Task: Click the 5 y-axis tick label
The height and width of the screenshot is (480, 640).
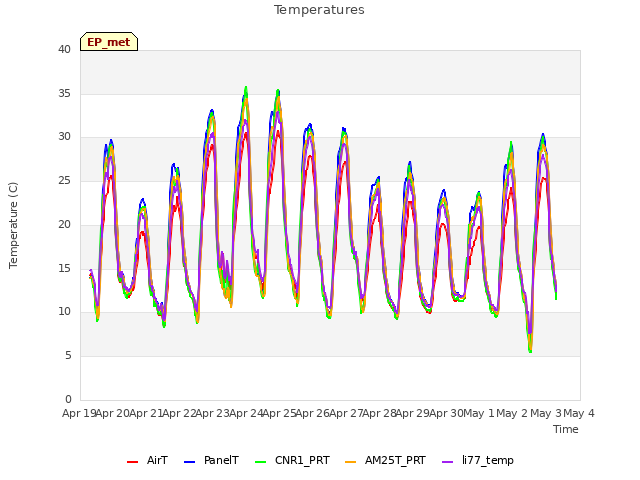Action: (68, 356)
